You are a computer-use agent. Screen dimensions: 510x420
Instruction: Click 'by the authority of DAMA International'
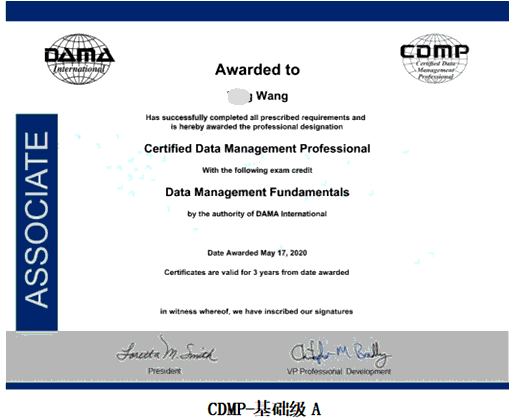coord(257,214)
